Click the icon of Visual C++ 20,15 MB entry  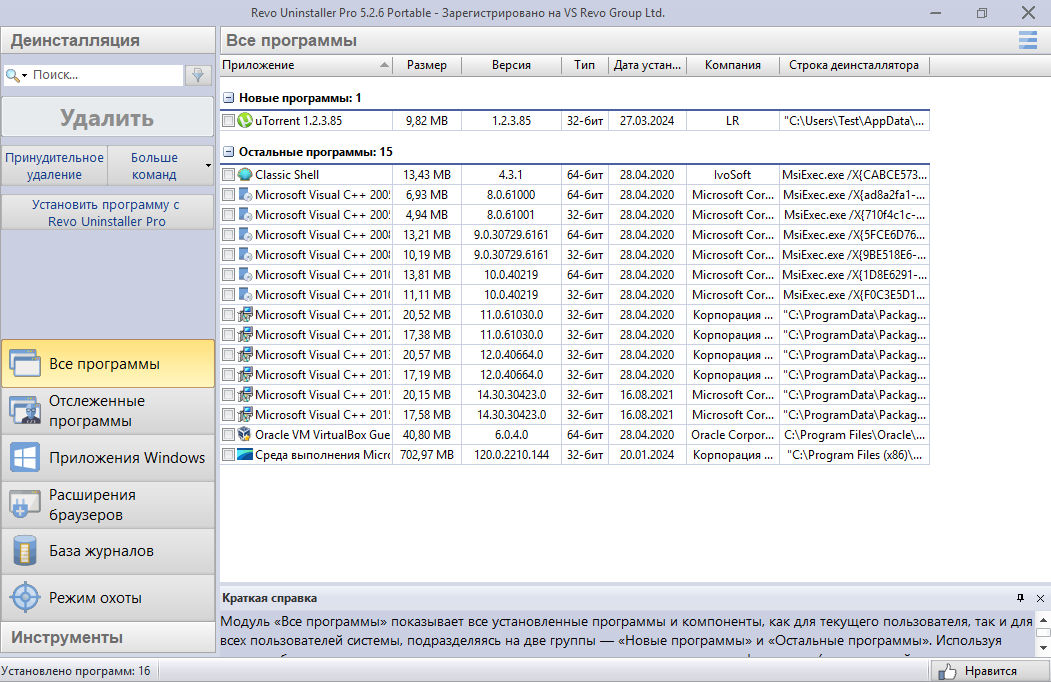coord(245,394)
